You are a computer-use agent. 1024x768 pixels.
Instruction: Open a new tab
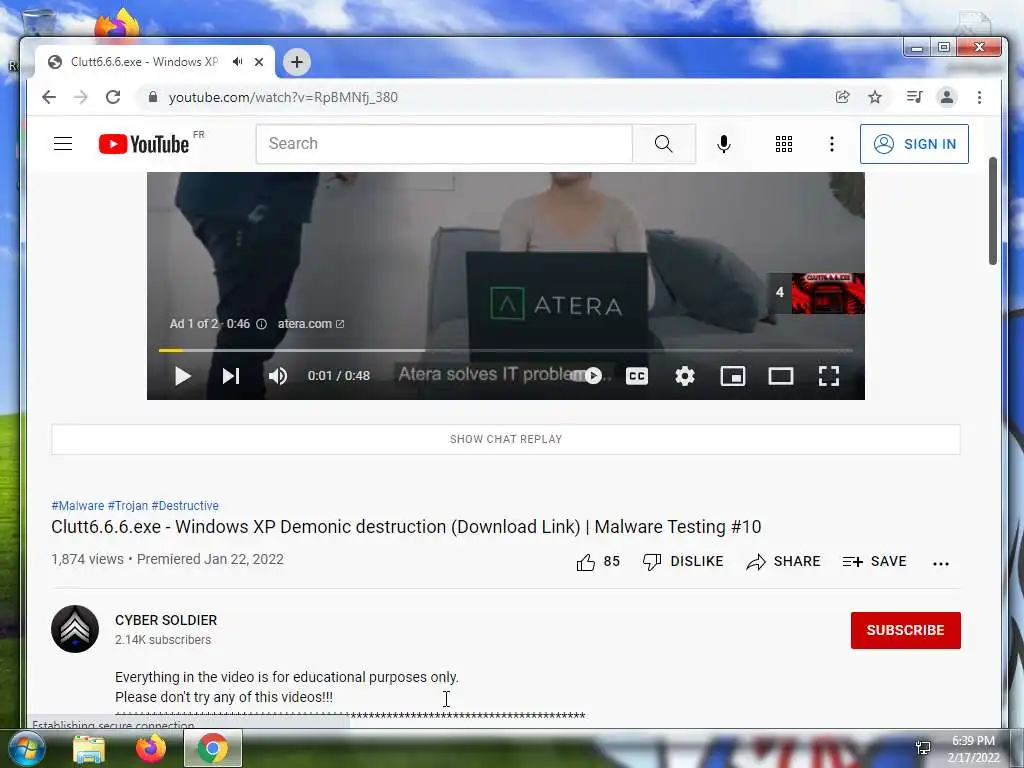(296, 62)
